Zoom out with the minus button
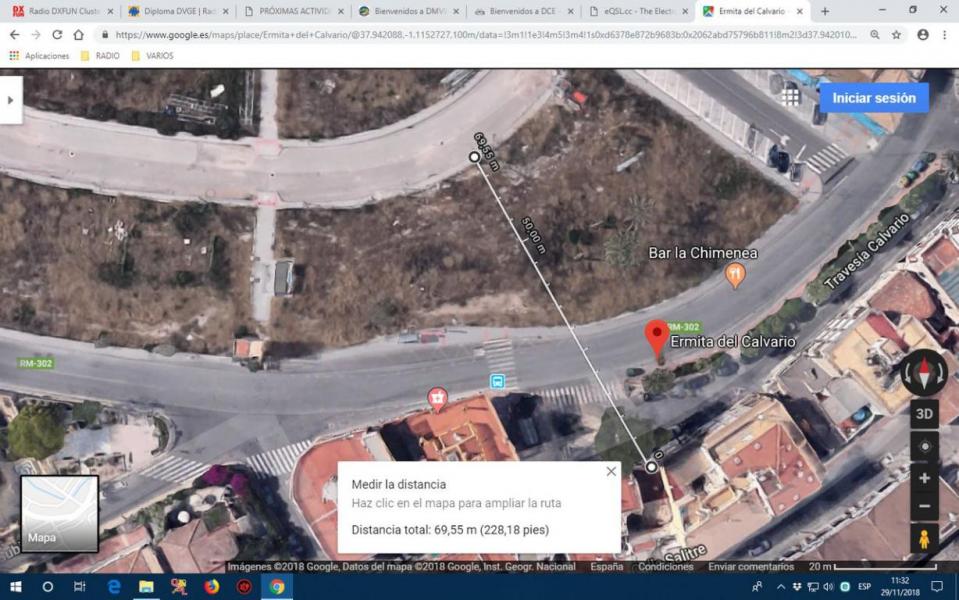959x600 pixels. point(924,506)
